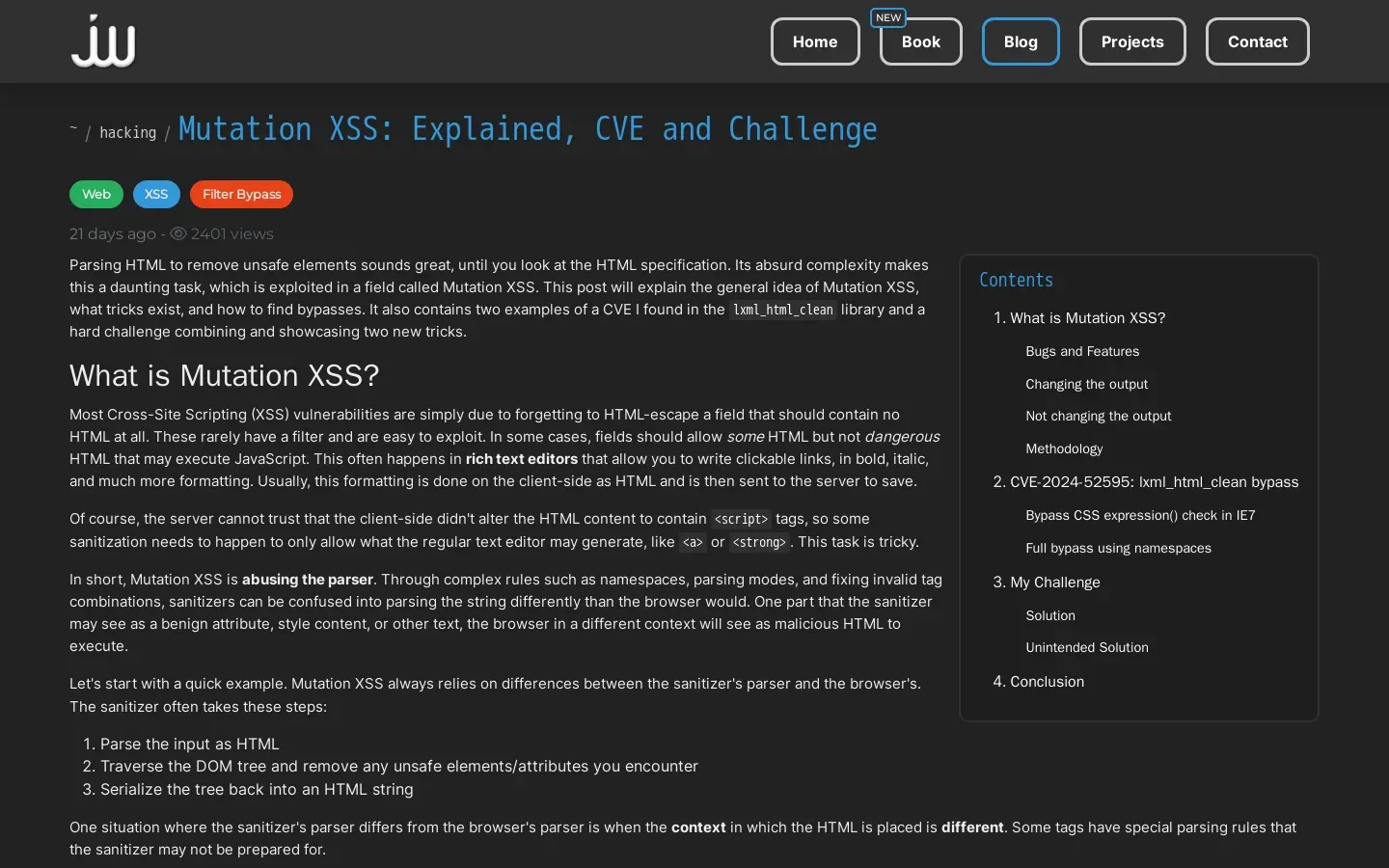Click the tilde home breadcrumb
Image resolution: width=1389 pixels, height=868 pixels.
click(x=73, y=130)
